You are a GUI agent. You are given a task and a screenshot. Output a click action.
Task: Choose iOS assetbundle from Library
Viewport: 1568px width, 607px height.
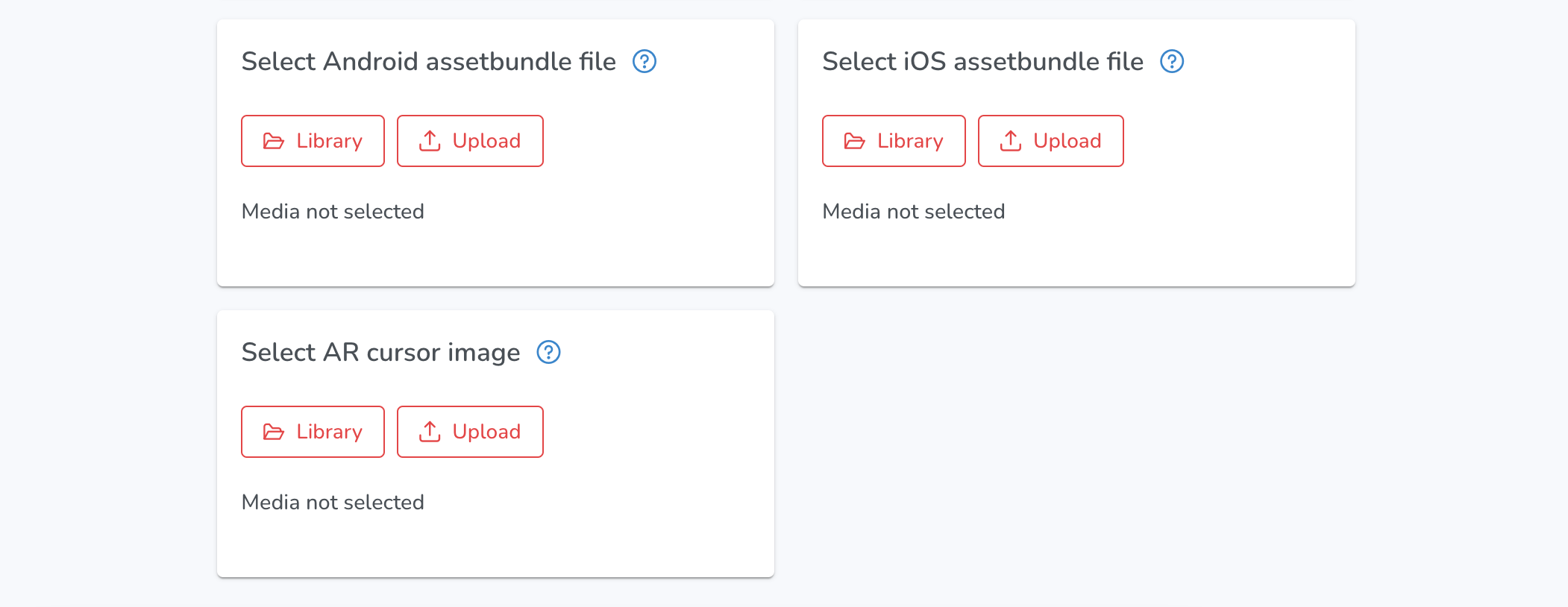pos(894,141)
